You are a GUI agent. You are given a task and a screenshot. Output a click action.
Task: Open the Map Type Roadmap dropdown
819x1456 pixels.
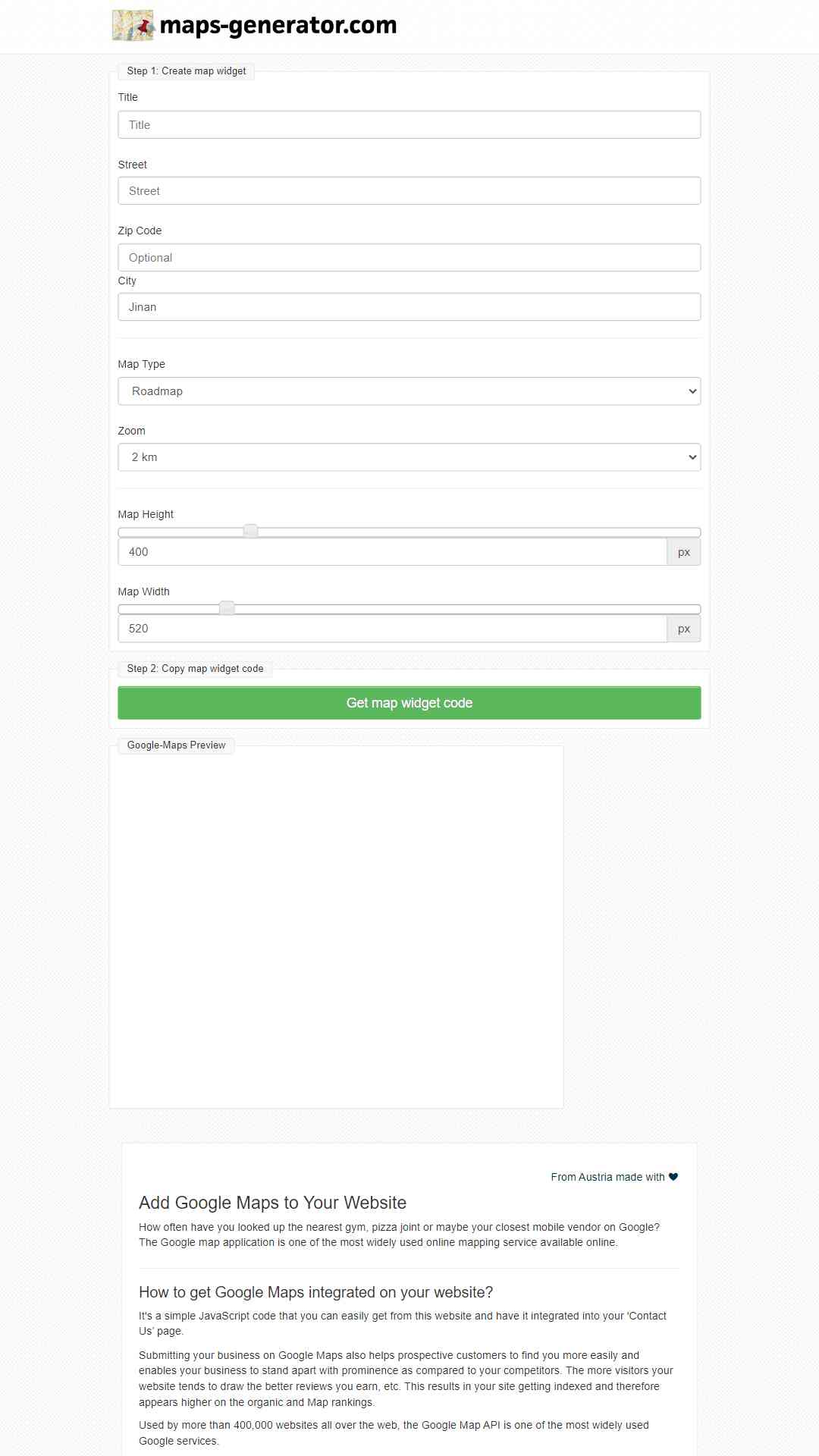coord(409,391)
